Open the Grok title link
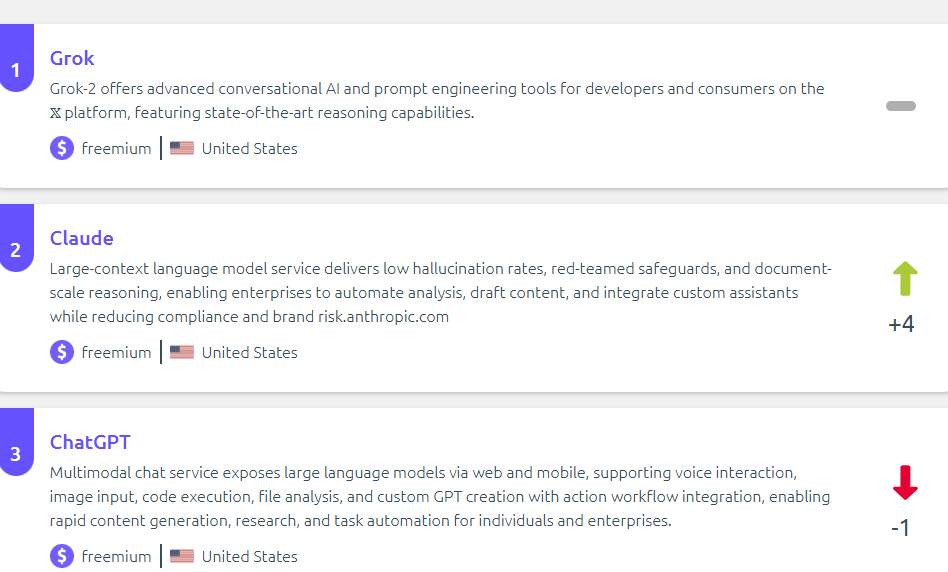The width and height of the screenshot is (948, 572). (72, 58)
